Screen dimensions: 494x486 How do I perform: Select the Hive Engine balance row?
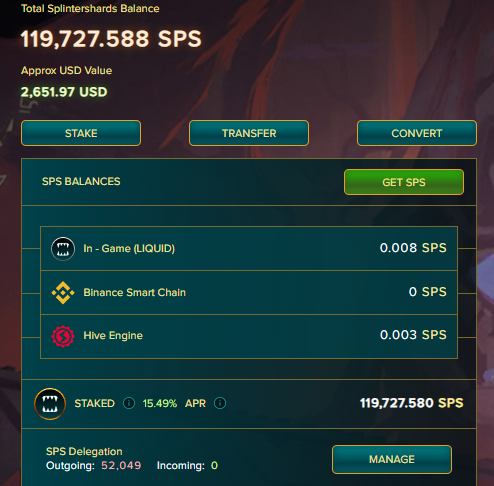[x=249, y=336]
